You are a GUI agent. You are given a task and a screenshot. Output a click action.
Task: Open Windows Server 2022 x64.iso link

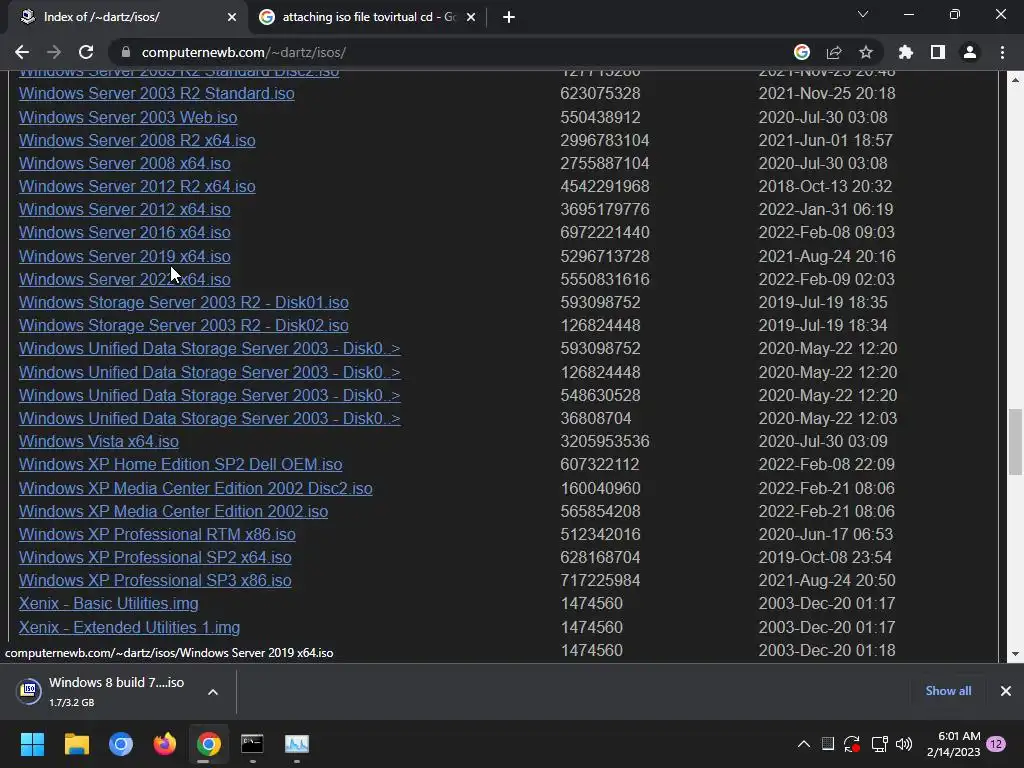pyautogui.click(x=125, y=280)
